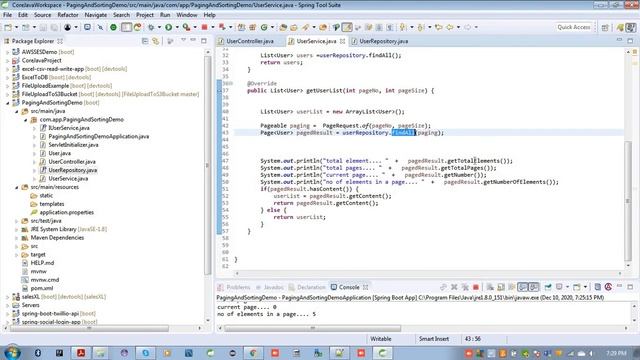Expand the AWSSESDemo project node
This screenshot has height=360, width=640.
tap(7, 52)
